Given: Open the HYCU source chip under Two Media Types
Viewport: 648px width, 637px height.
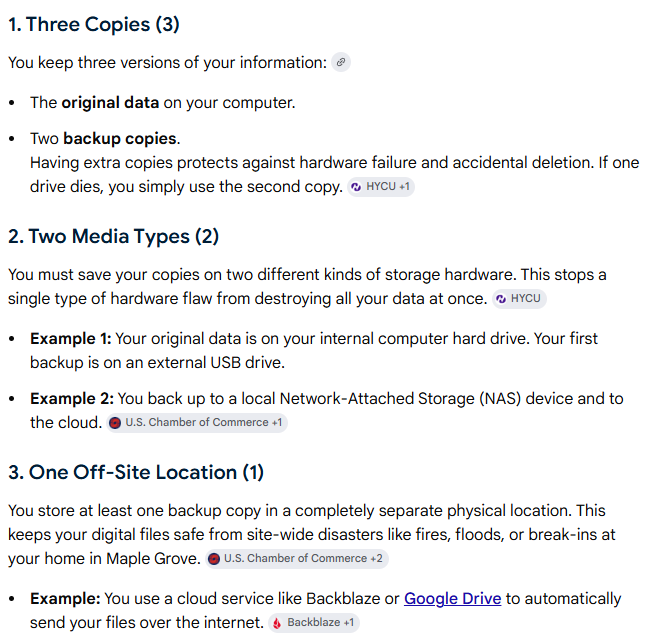Looking at the screenshot, I should [x=519, y=299].
